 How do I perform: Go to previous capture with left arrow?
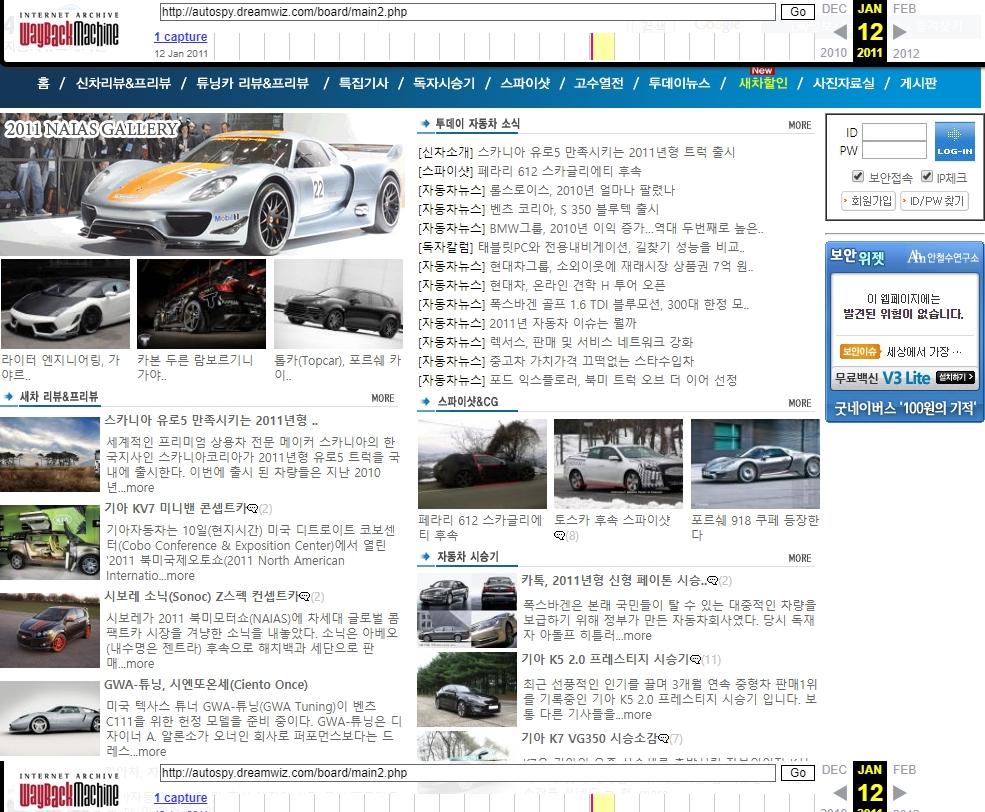point(840,32)
